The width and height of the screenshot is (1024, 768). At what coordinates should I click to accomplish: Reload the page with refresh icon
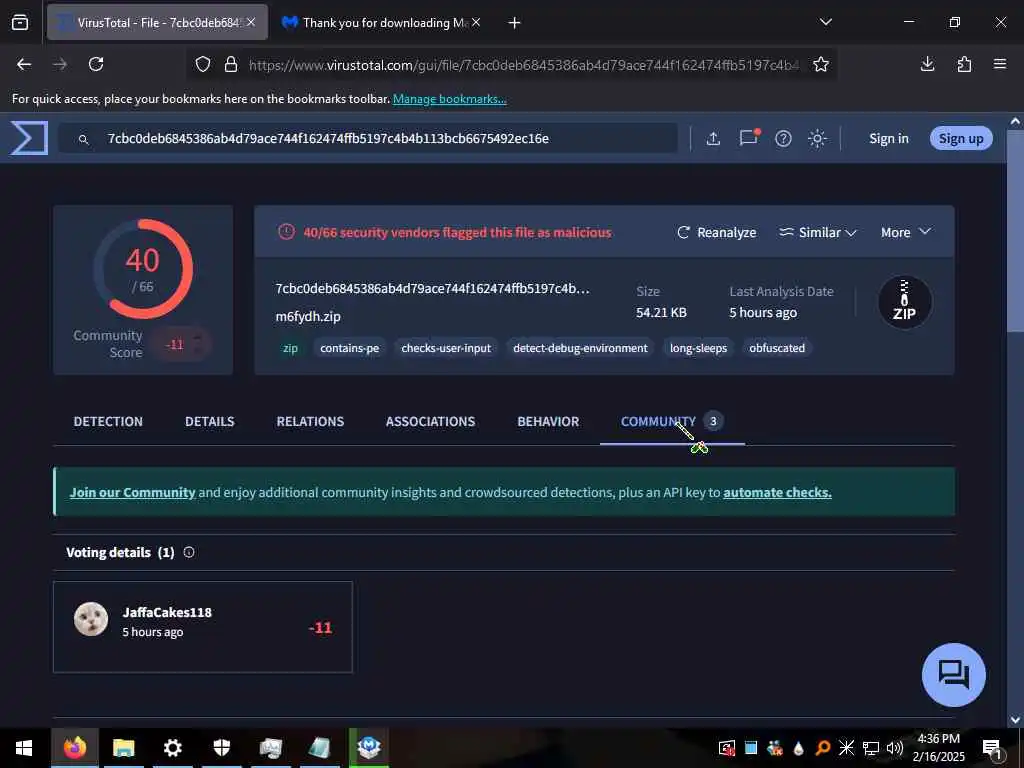click(96, 64)
